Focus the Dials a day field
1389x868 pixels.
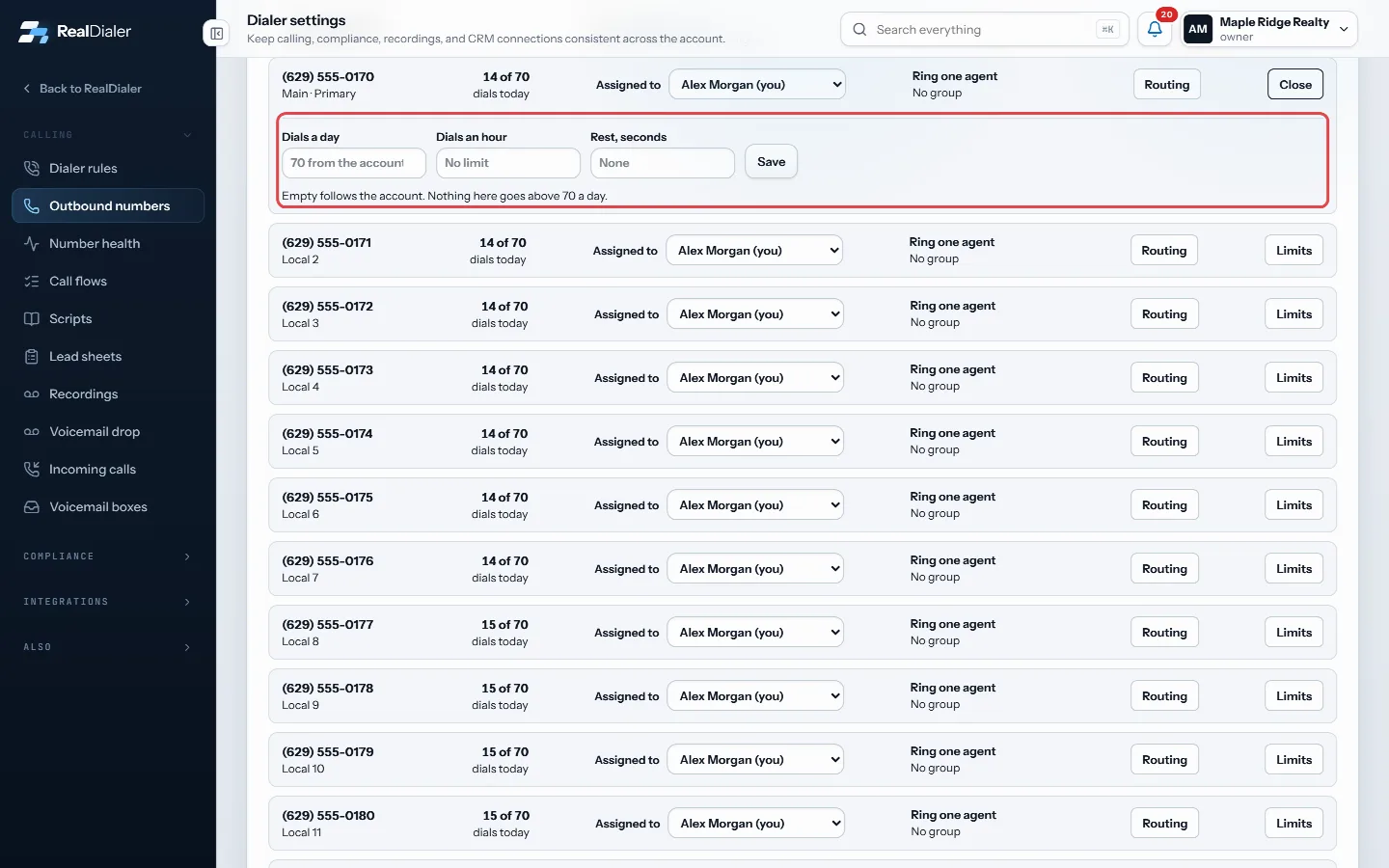coord(354,163)
